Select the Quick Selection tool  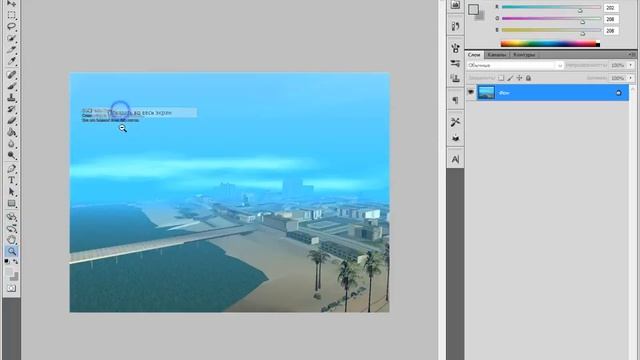(11, 38)
